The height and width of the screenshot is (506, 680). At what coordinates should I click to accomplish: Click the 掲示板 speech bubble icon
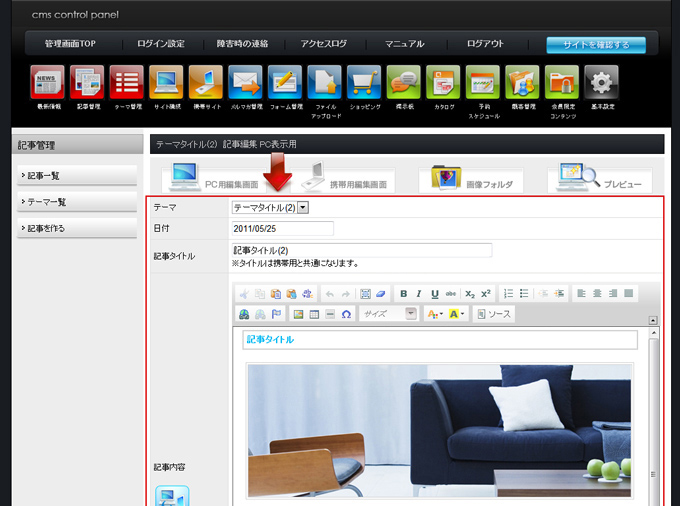[x=403, y=81]
